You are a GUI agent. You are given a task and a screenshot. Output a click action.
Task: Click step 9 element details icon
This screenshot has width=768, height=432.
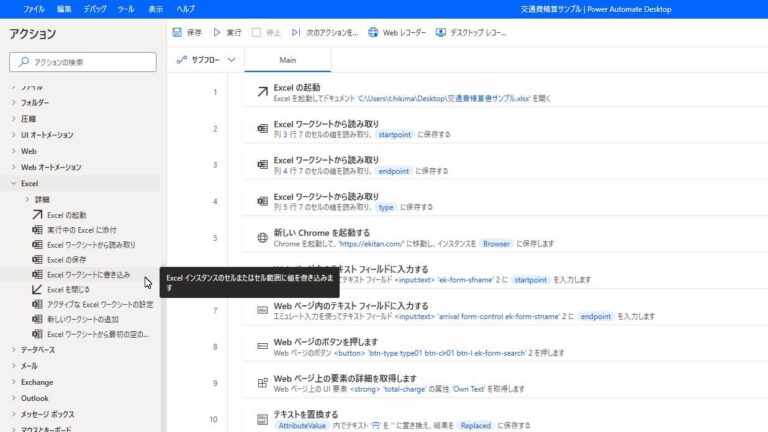tap(263, 383)
